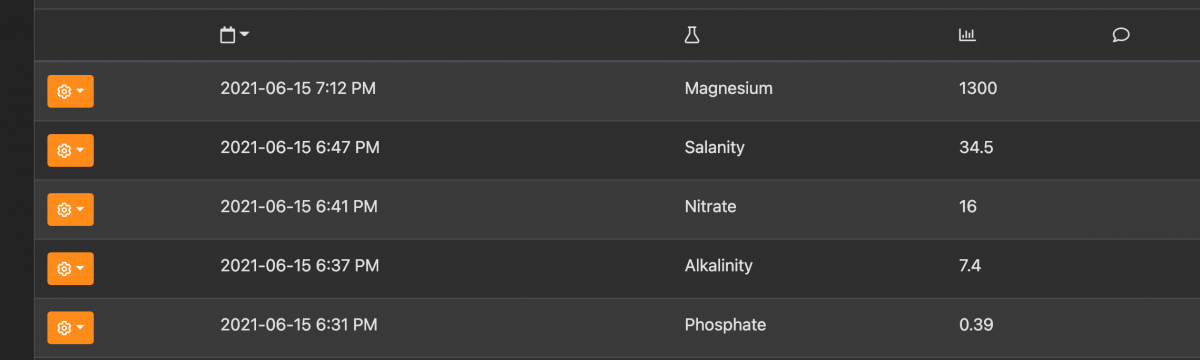Select the Magnesium parameter name
The image size is (1200, 360).
pyautogui.click(x=728, y=88)
